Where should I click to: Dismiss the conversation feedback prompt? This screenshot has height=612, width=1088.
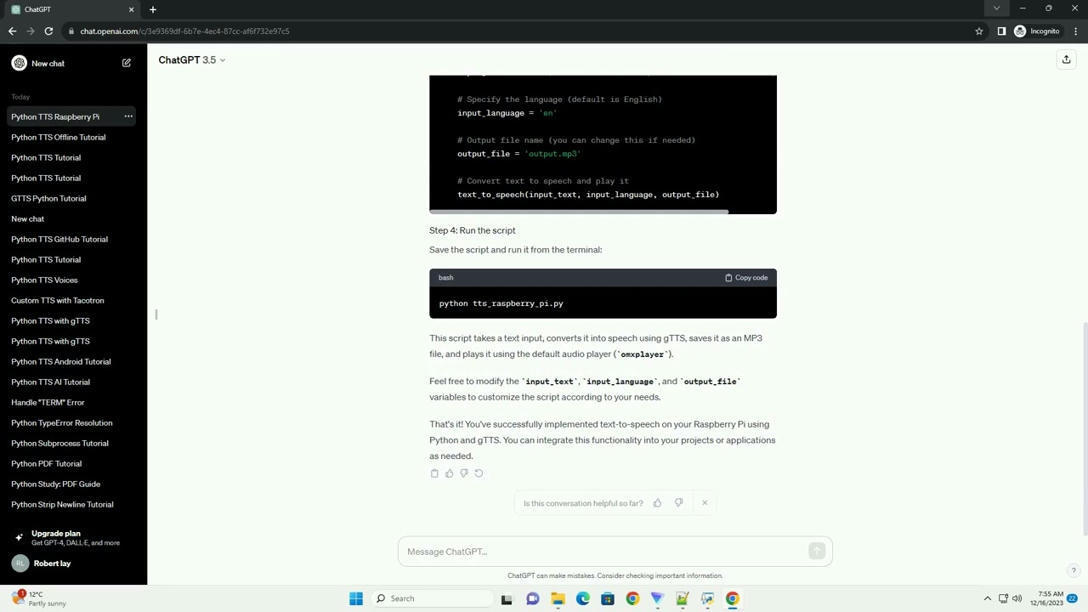pyautogui.click(x=704, y=503)
